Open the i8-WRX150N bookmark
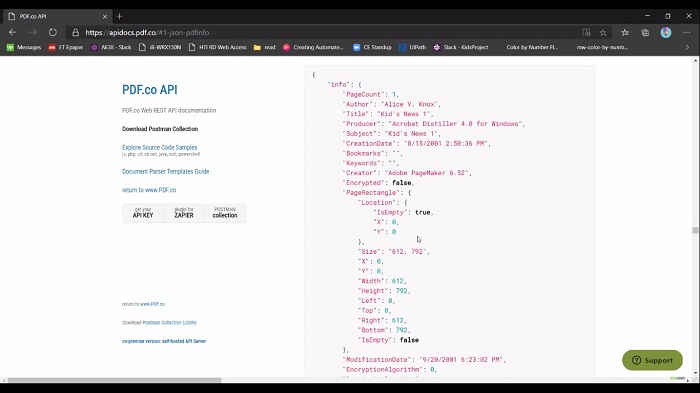Image resolution: width=700 pixels, height=393 pixels. click(x=160, y=47)
